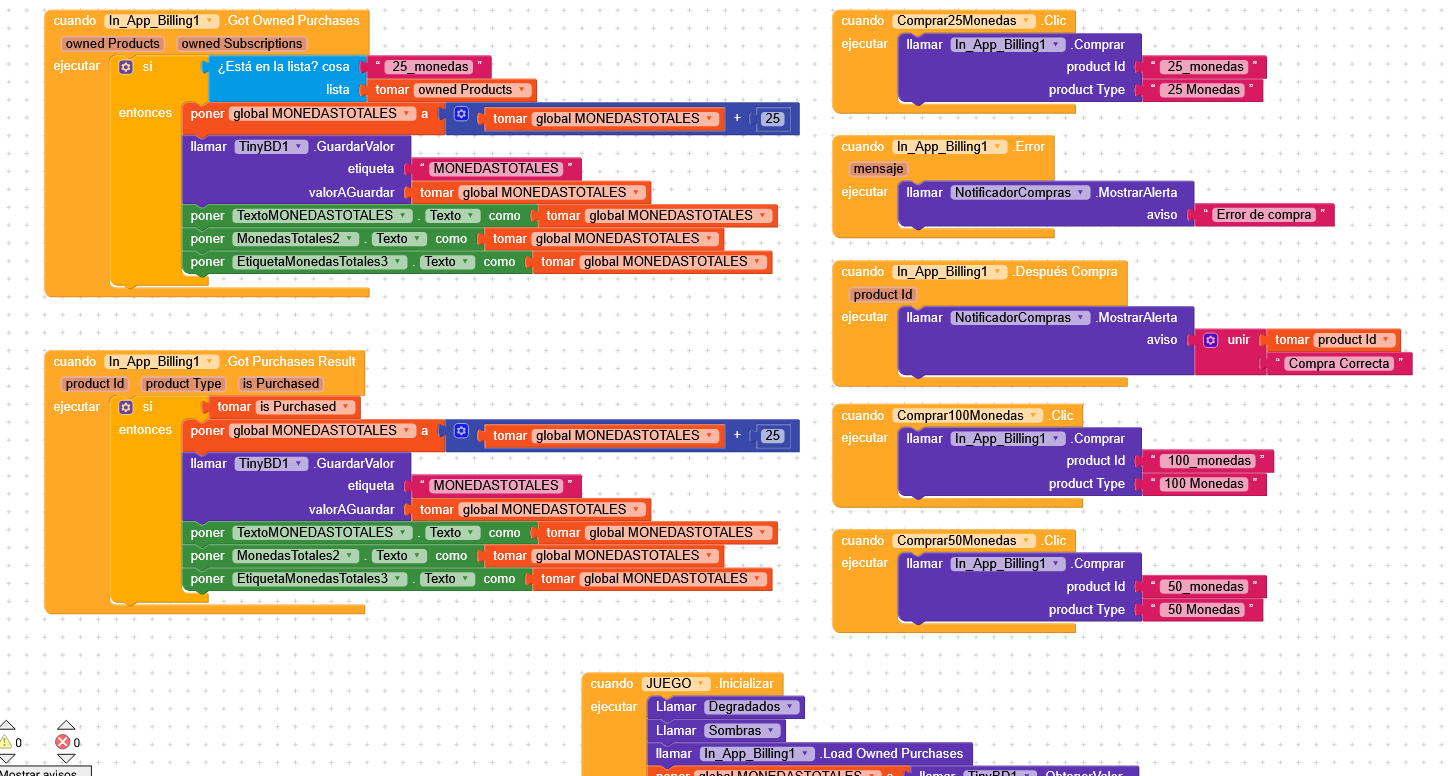Open the Comprar100Monedas component dropdown
The image size is (1454, 776).
coord(968,416)
